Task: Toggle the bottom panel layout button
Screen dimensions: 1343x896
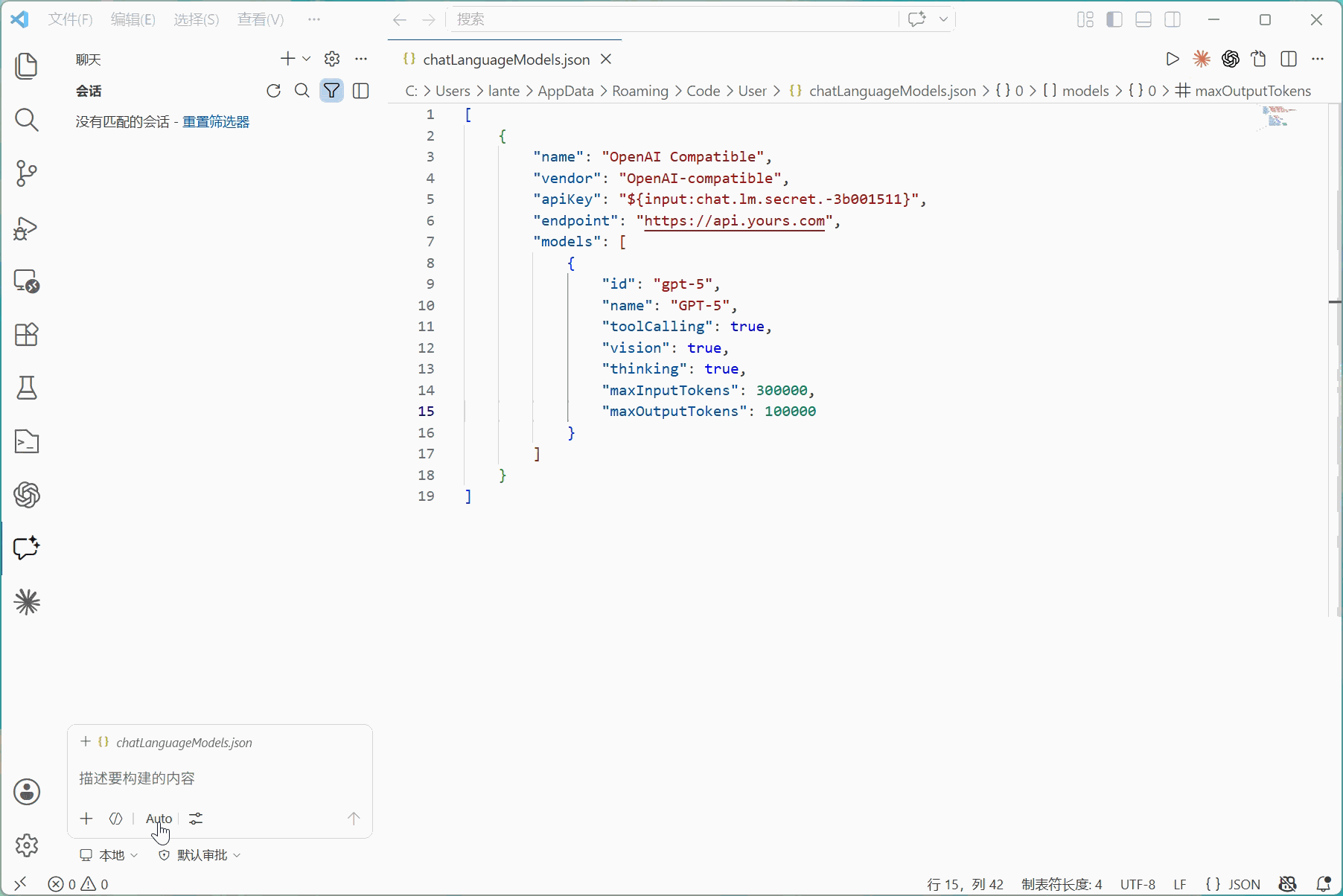Action: coord(1143,19)
